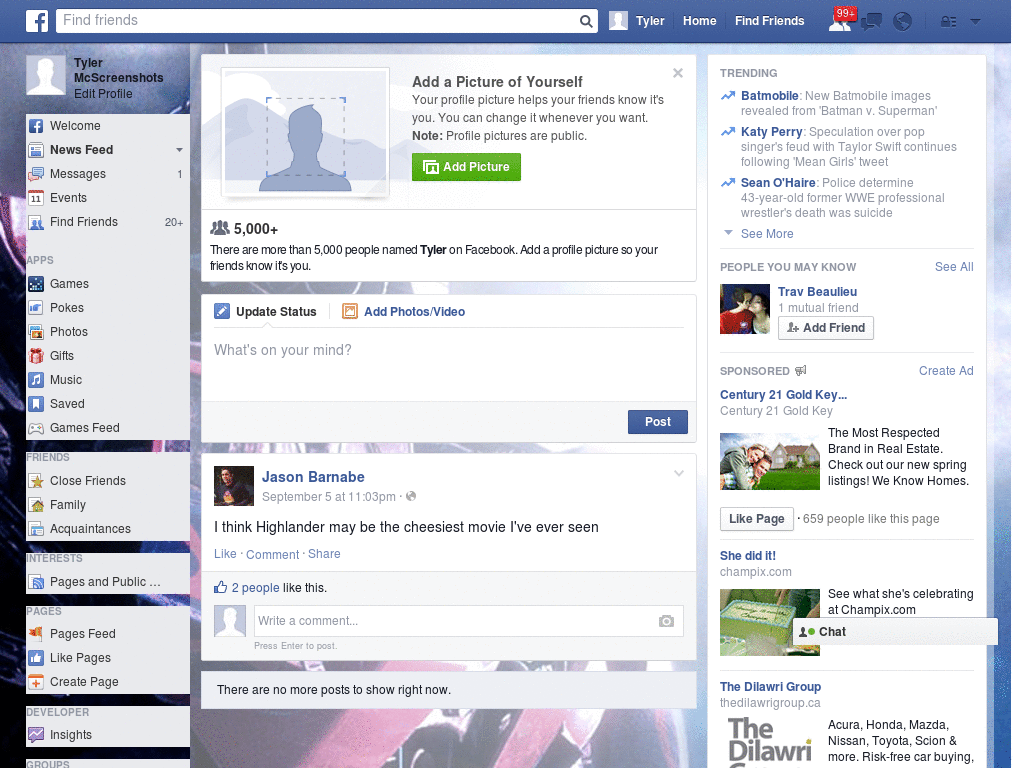Click Find Friends 20+ in sidebar
The width and height of the screenshot is (1024, 768).
click(108, 222)
